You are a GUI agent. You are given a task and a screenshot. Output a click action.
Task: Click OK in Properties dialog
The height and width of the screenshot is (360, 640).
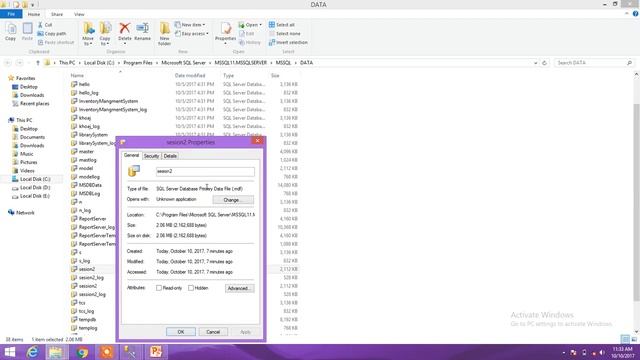[181, 332]
